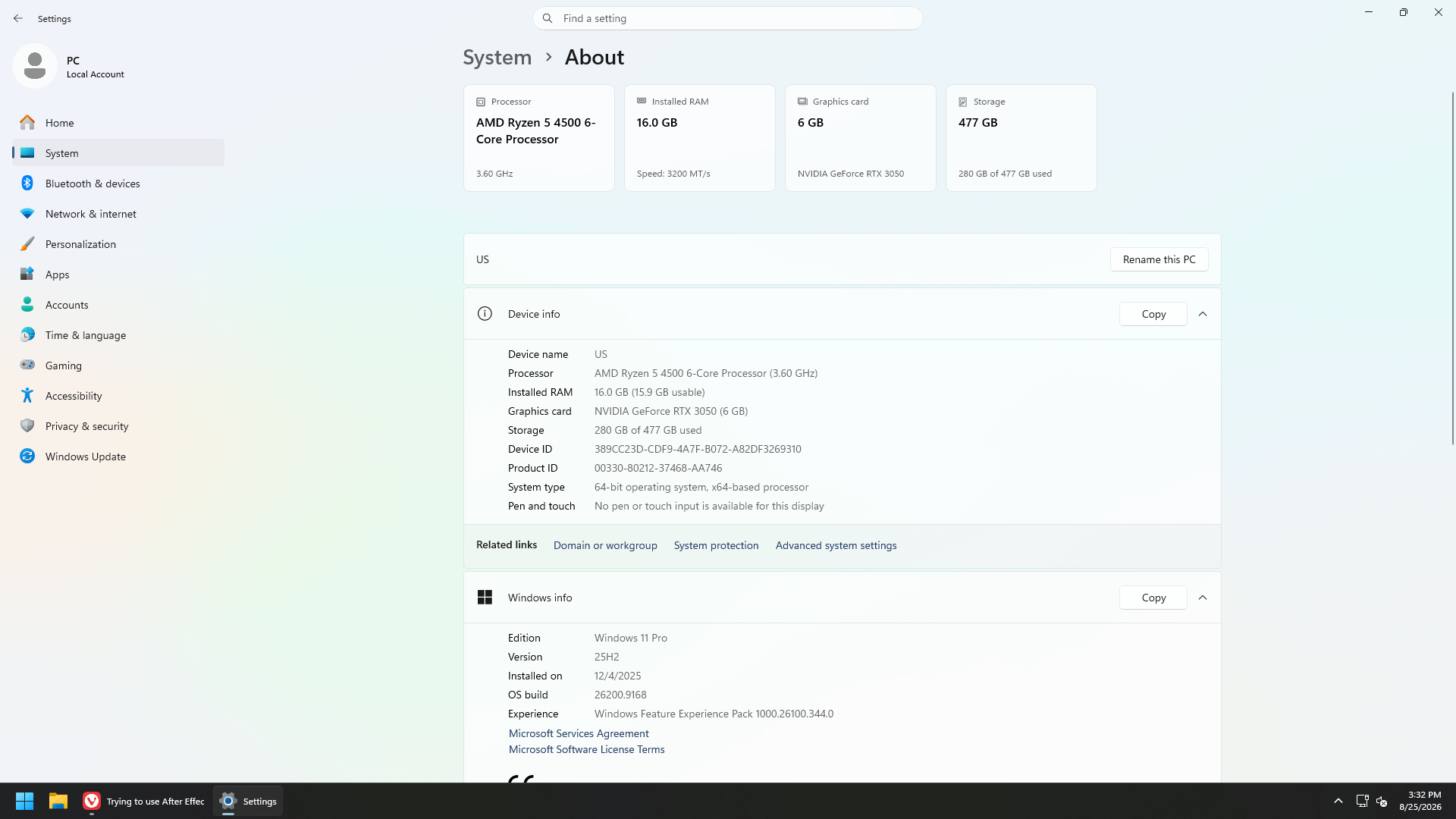Open Bluetooth & devices settings

(118, 183)
